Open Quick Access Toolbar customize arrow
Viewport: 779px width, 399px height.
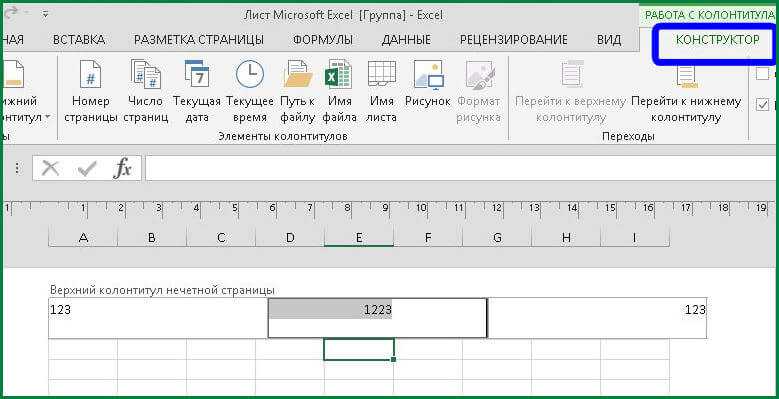45,14
